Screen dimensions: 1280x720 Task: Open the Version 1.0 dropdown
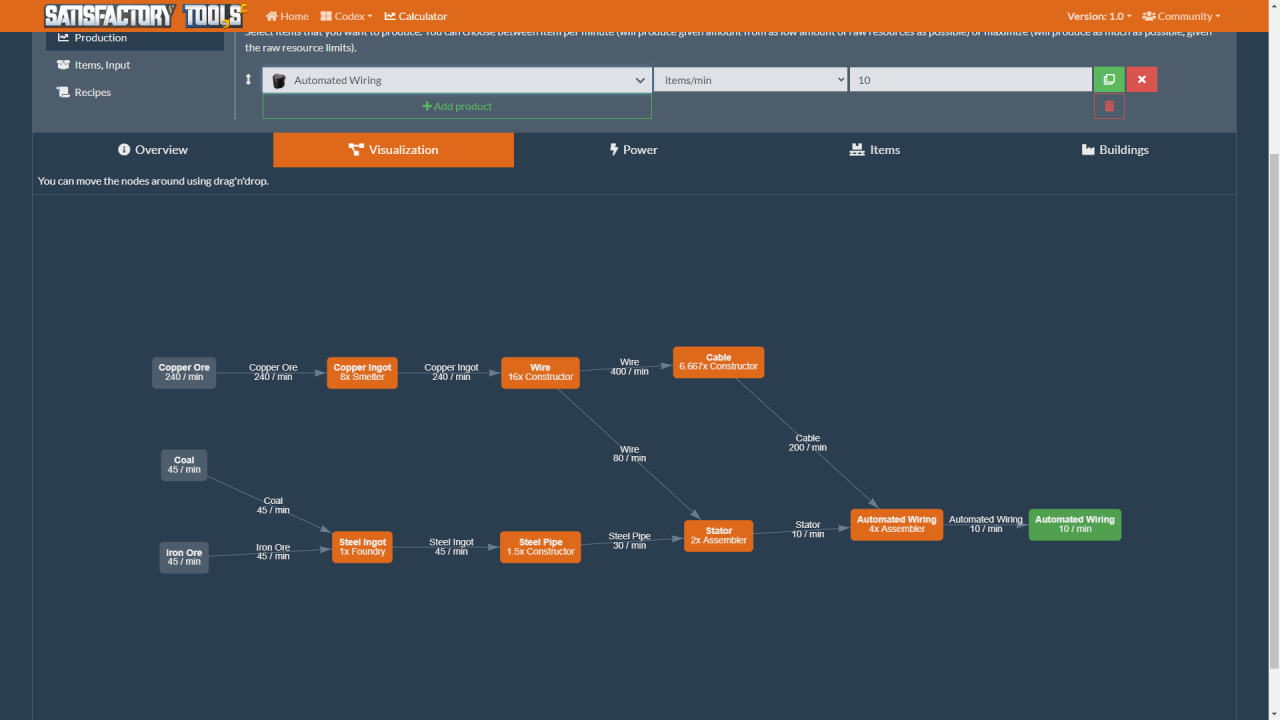(x=1099, y=16)
